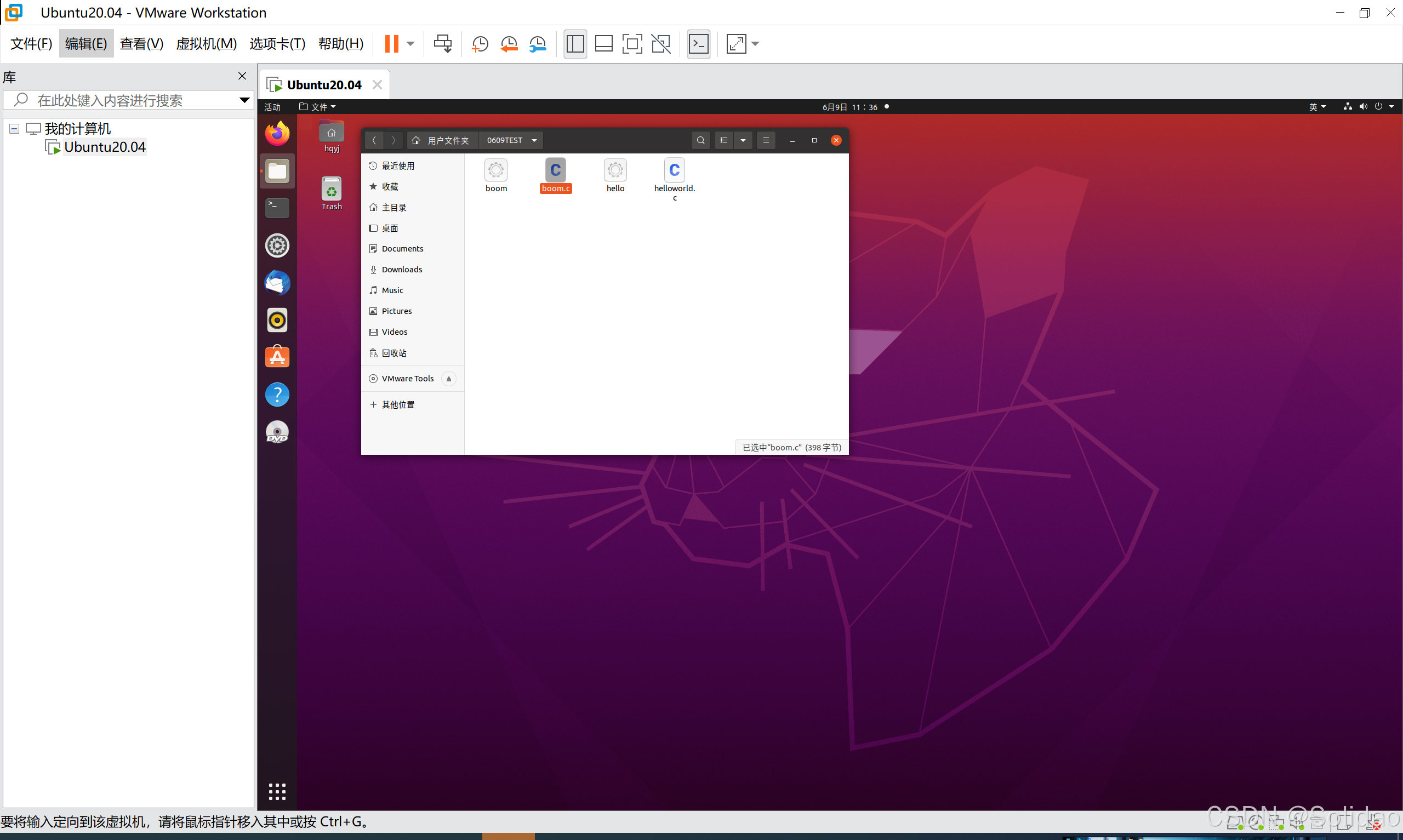
Task: Open Thunderbird mail from Ubuntu dock
Action: coord(277,283)
